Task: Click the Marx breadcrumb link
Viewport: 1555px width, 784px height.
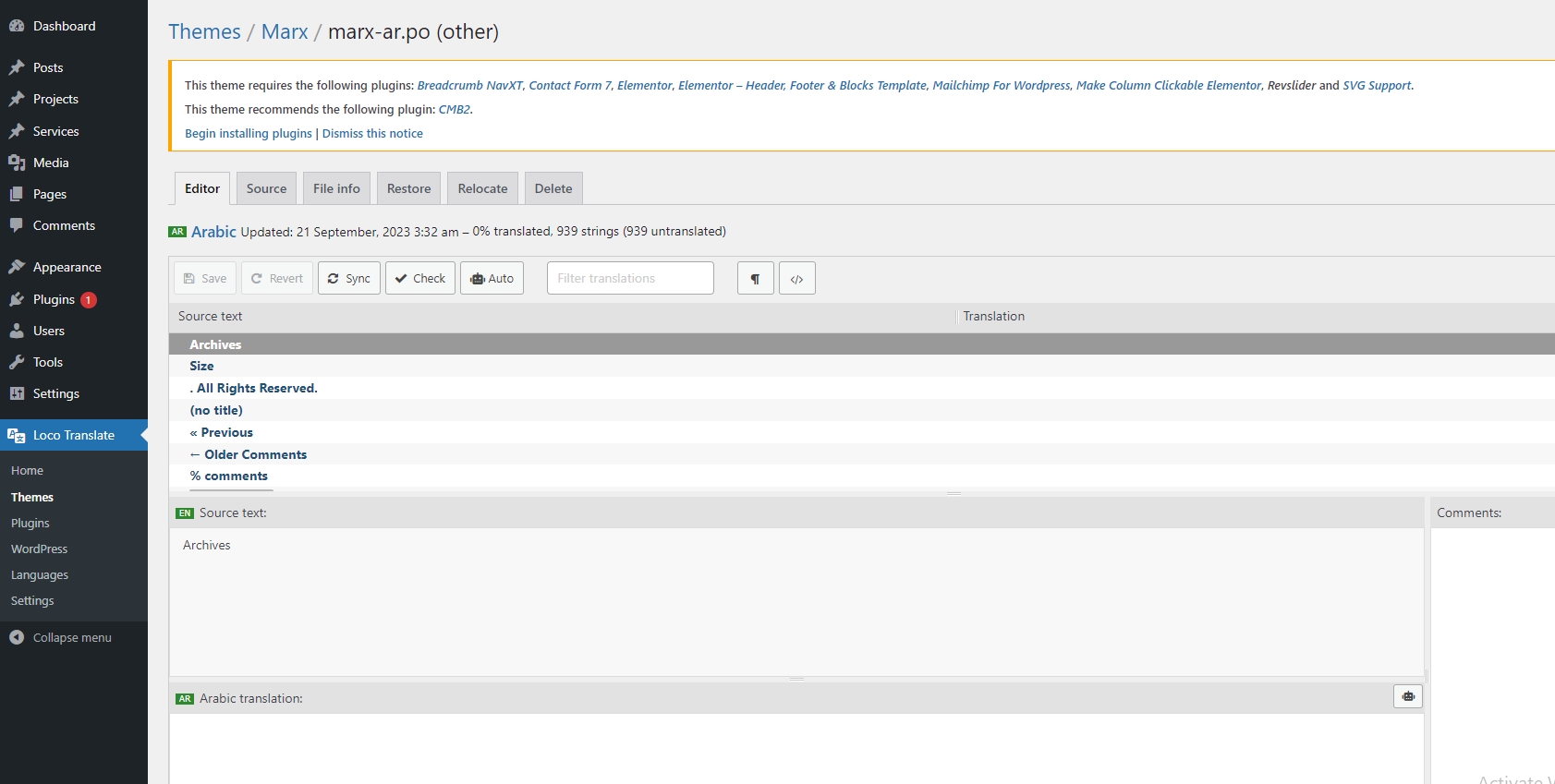Action: point(285,32)
